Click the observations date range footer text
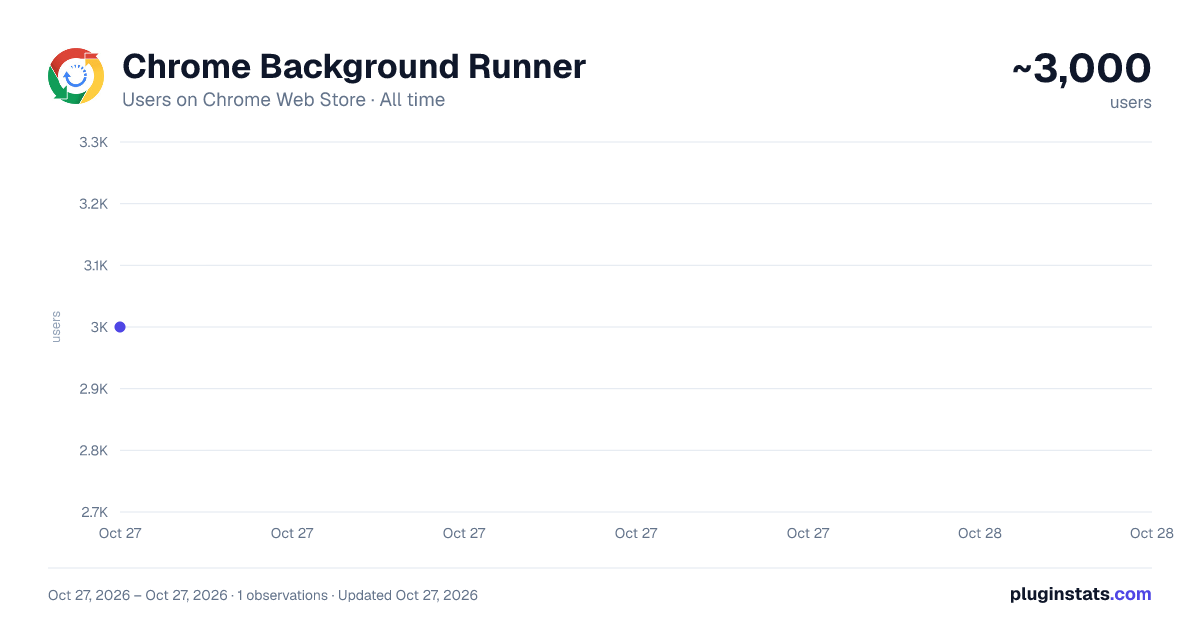The height and width of the screenshot is (630, 1200). [x=263, y=595]
